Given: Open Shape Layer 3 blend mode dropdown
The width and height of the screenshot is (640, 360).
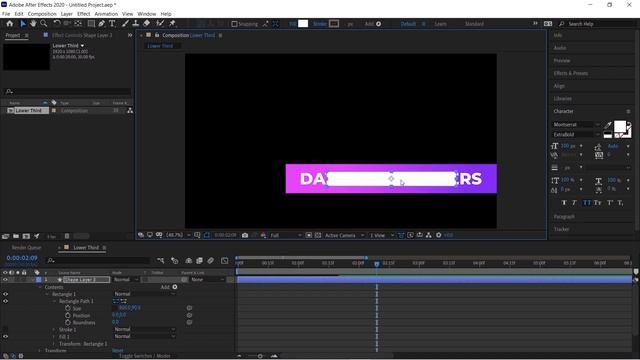Looking at the screenshot, I should coord(126,280).
